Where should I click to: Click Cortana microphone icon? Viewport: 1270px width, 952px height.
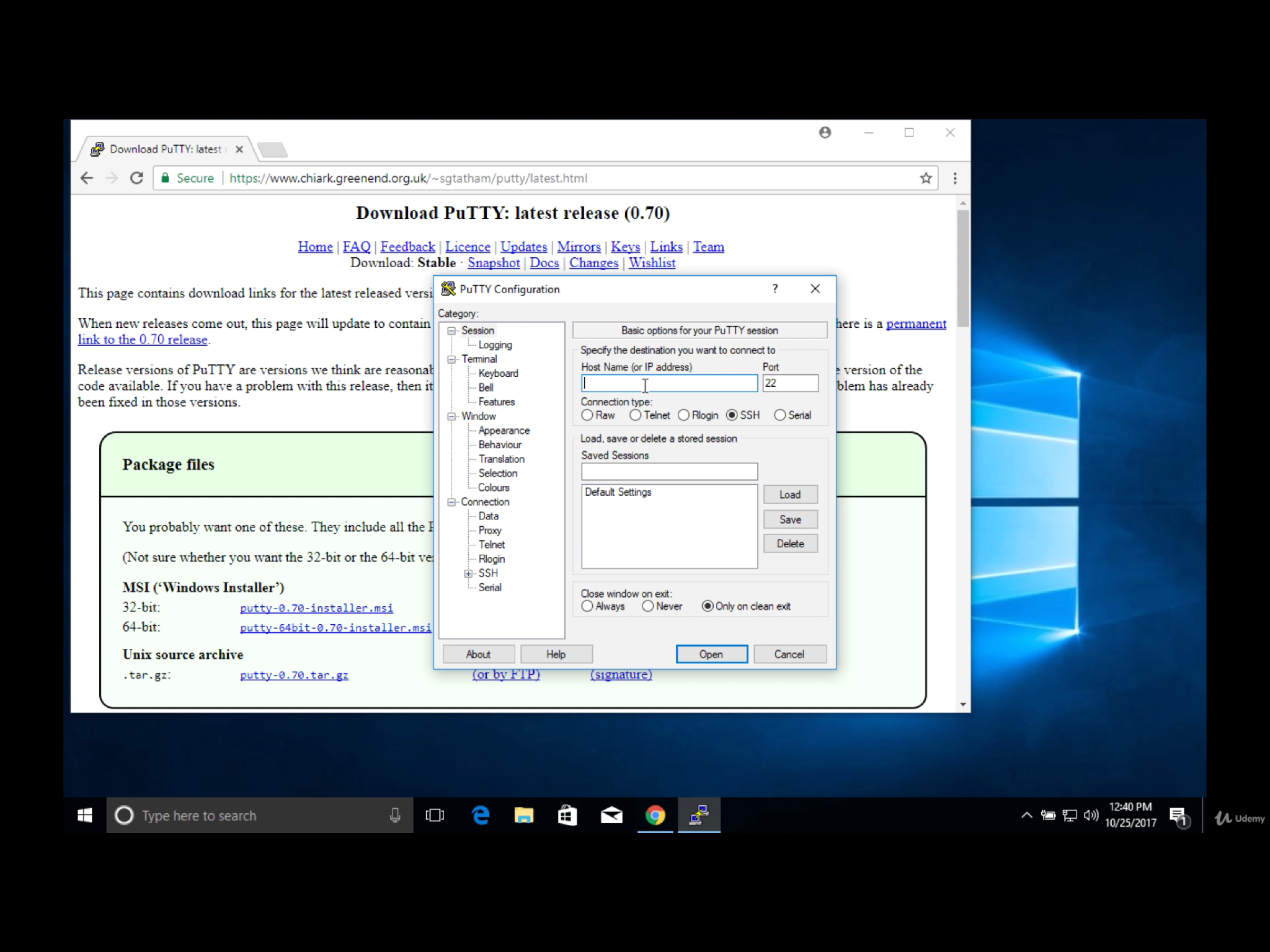(394, 816)
